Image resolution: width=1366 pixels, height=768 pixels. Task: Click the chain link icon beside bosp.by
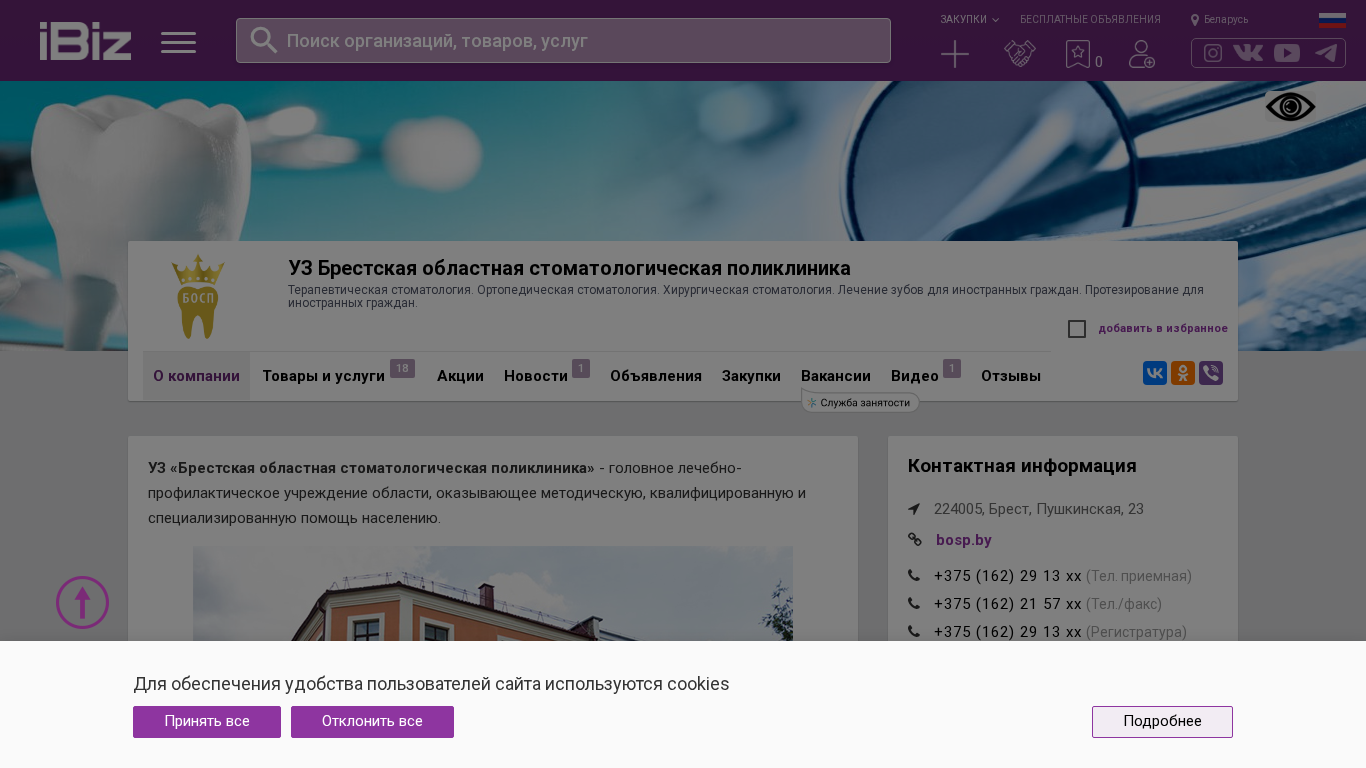point(915,540)
